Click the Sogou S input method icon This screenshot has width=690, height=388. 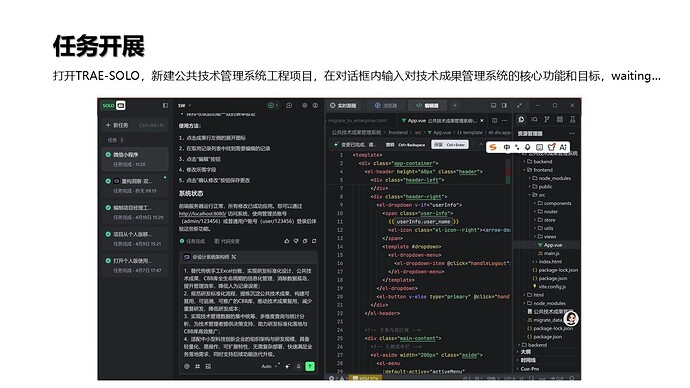click(493, 147)
